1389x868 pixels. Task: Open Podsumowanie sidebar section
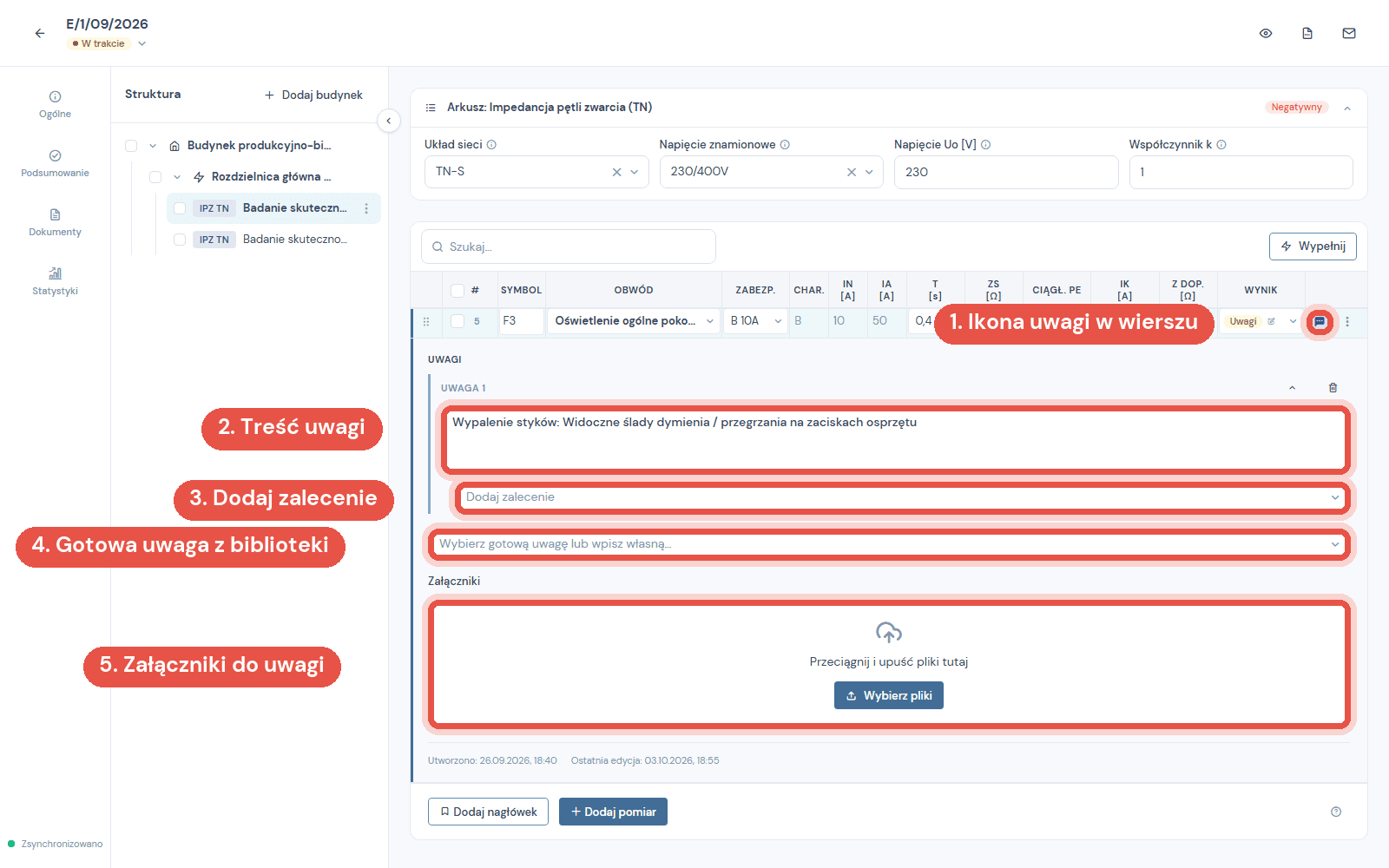pos(55,163)
